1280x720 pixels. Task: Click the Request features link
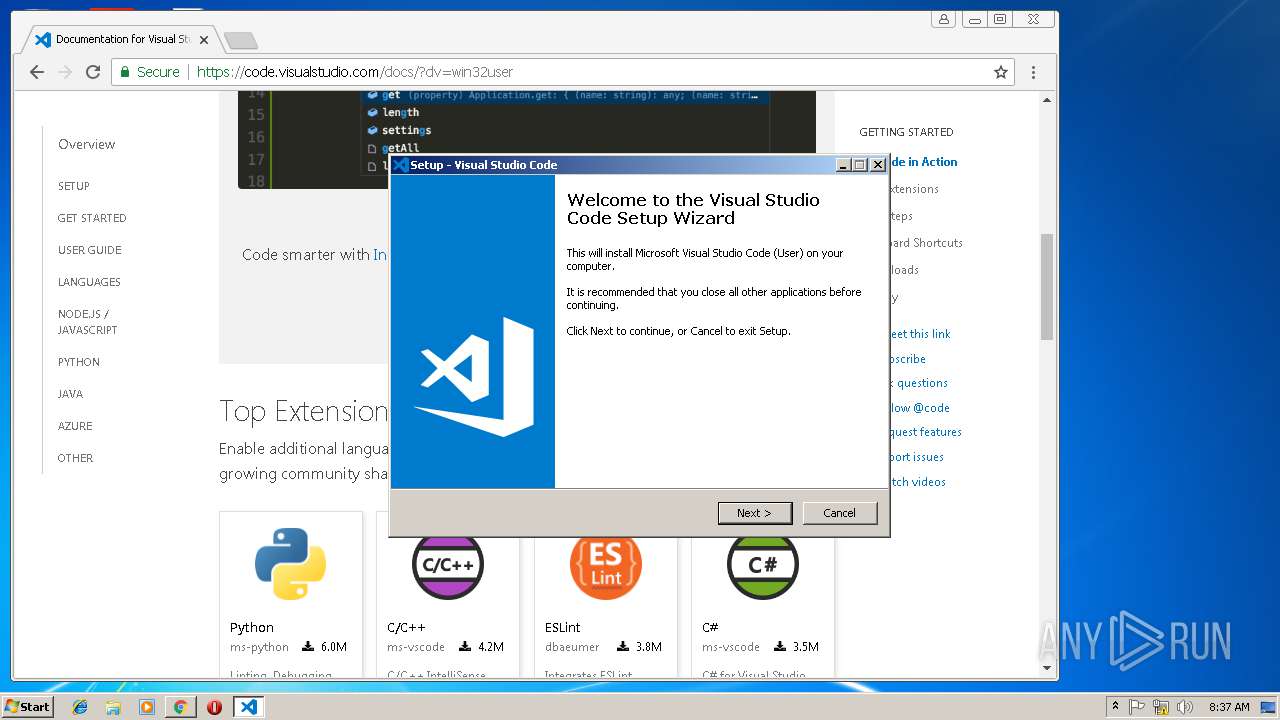tap(926, 432)
